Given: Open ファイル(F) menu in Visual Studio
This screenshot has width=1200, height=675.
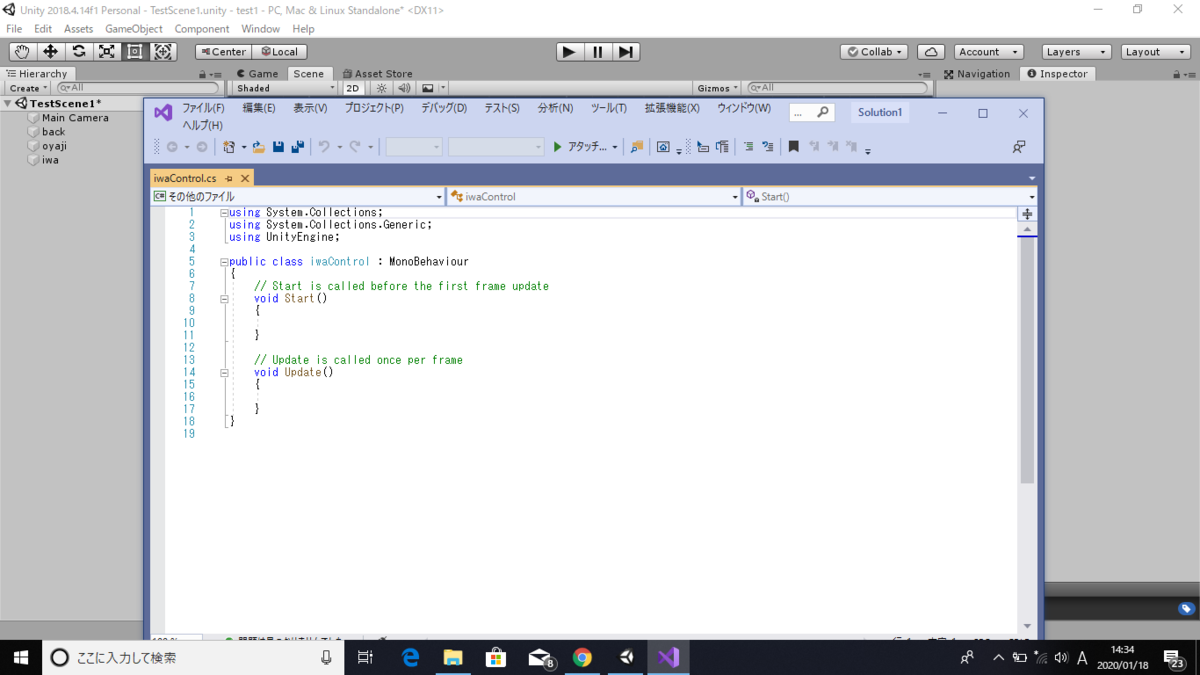Looking at the screenshot, I should (203, 108).
